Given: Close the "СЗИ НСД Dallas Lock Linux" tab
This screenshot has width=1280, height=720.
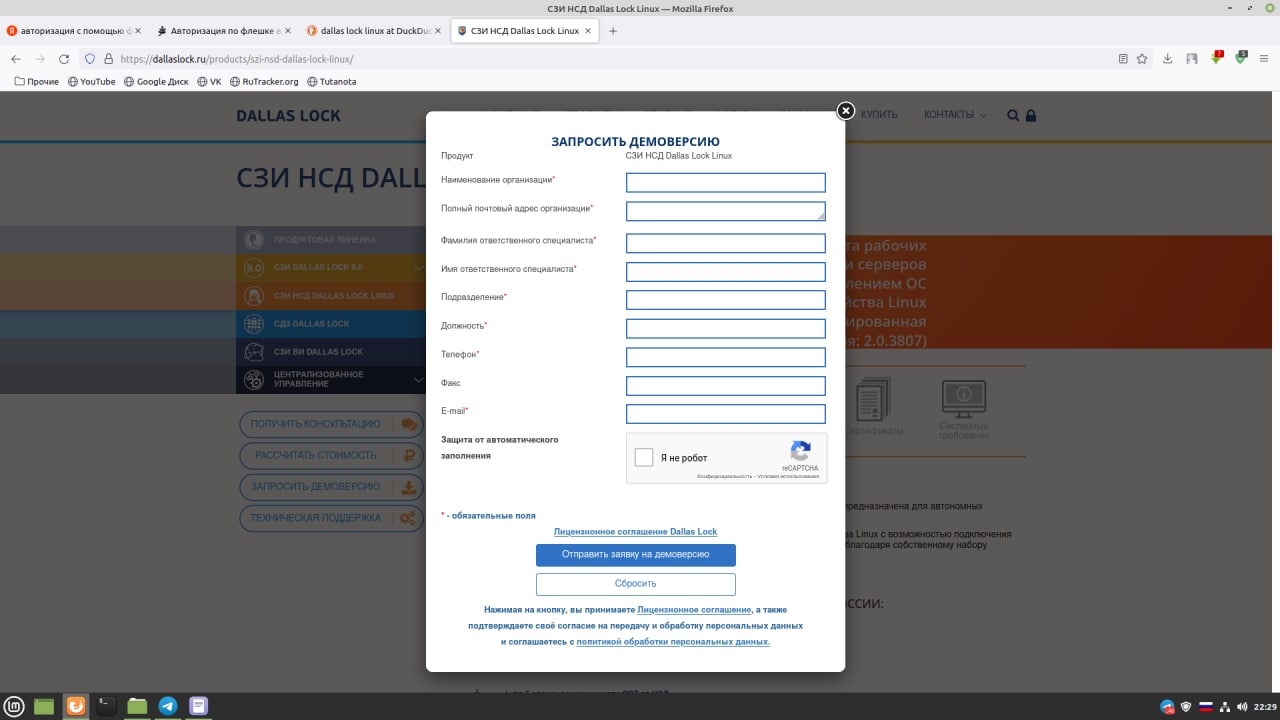Looking at the screenshot, I should 588,31.
